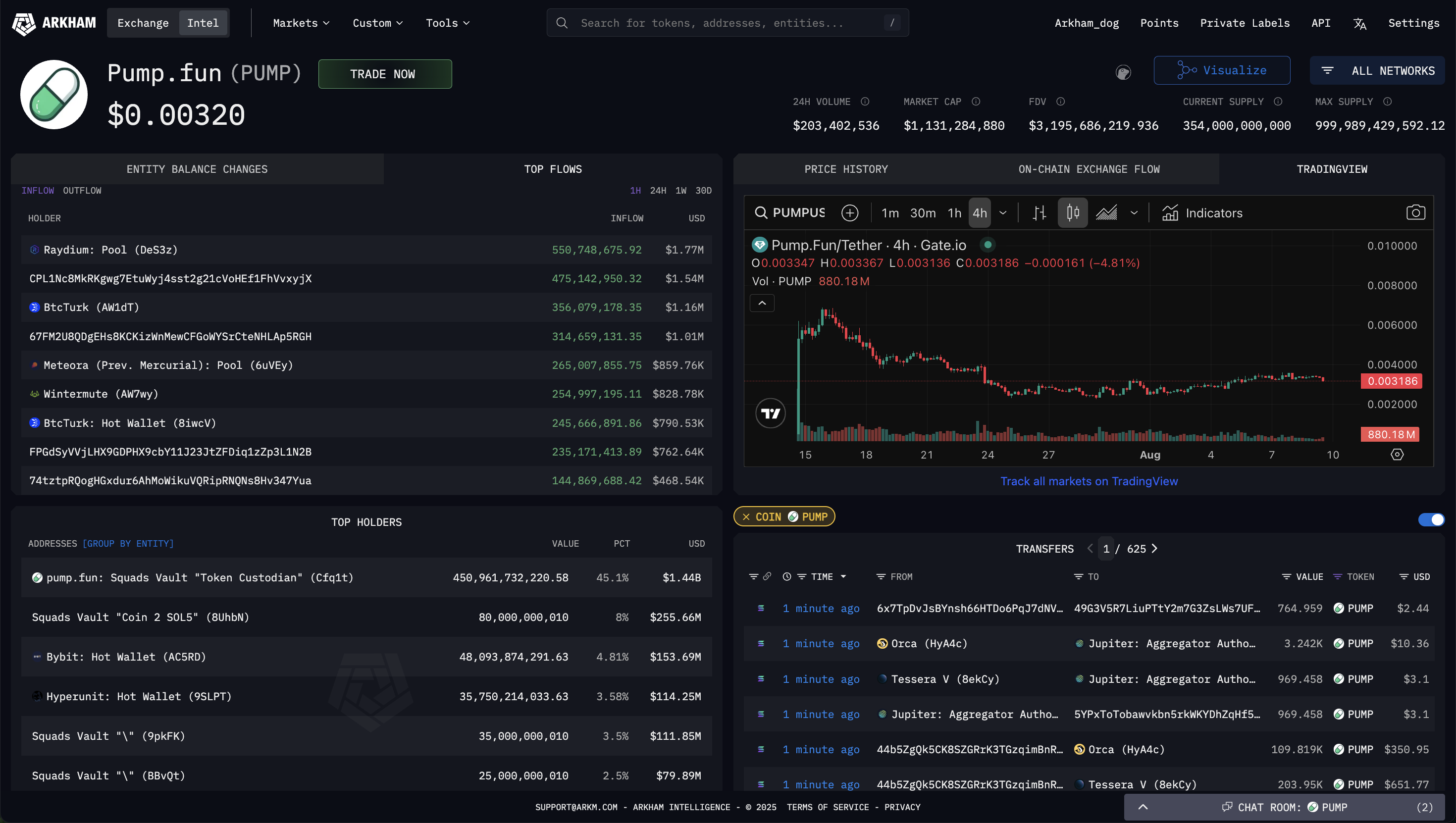1456x823 pixels.
Task: Open the Custom dropdown menu
Action: tap(377, 23)
